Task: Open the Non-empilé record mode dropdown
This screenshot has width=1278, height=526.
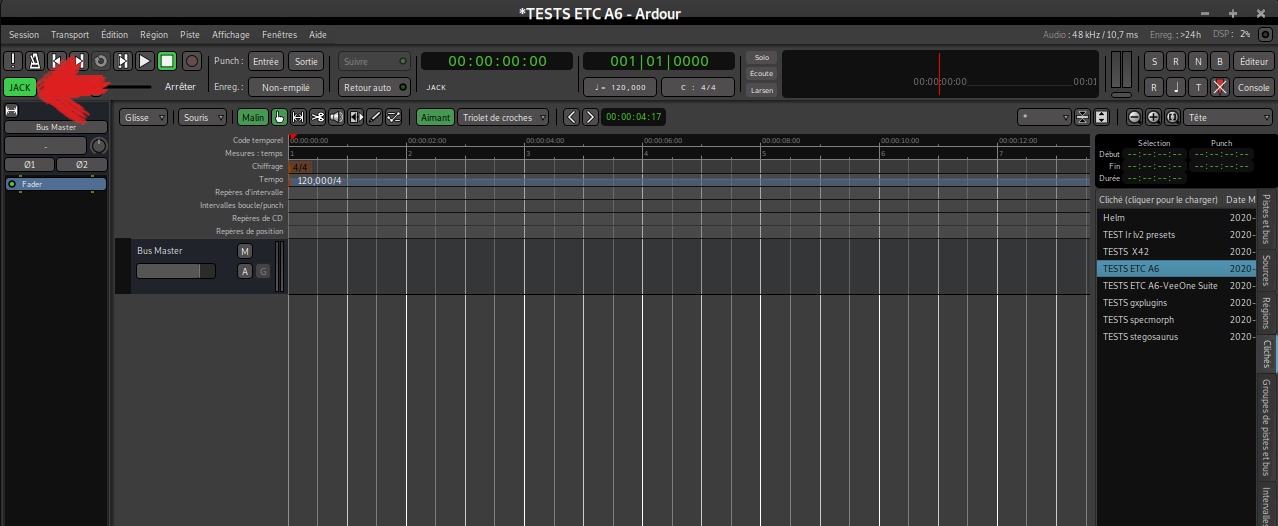Action: click(286, 87)
